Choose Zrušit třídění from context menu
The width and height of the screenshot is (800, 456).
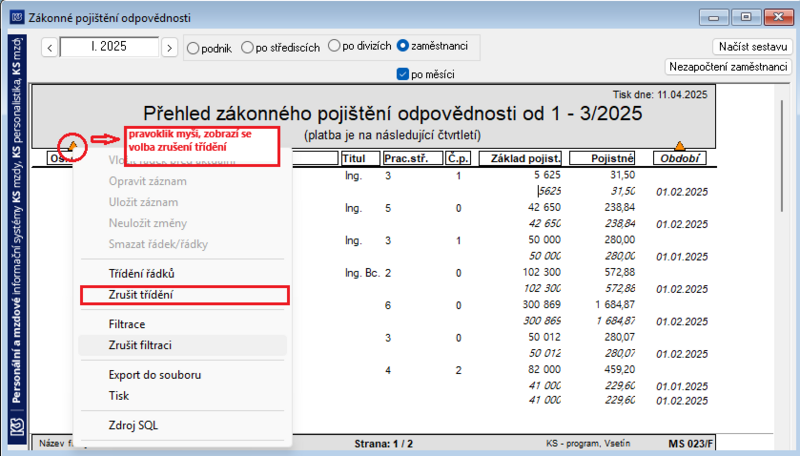pos(185,295)
